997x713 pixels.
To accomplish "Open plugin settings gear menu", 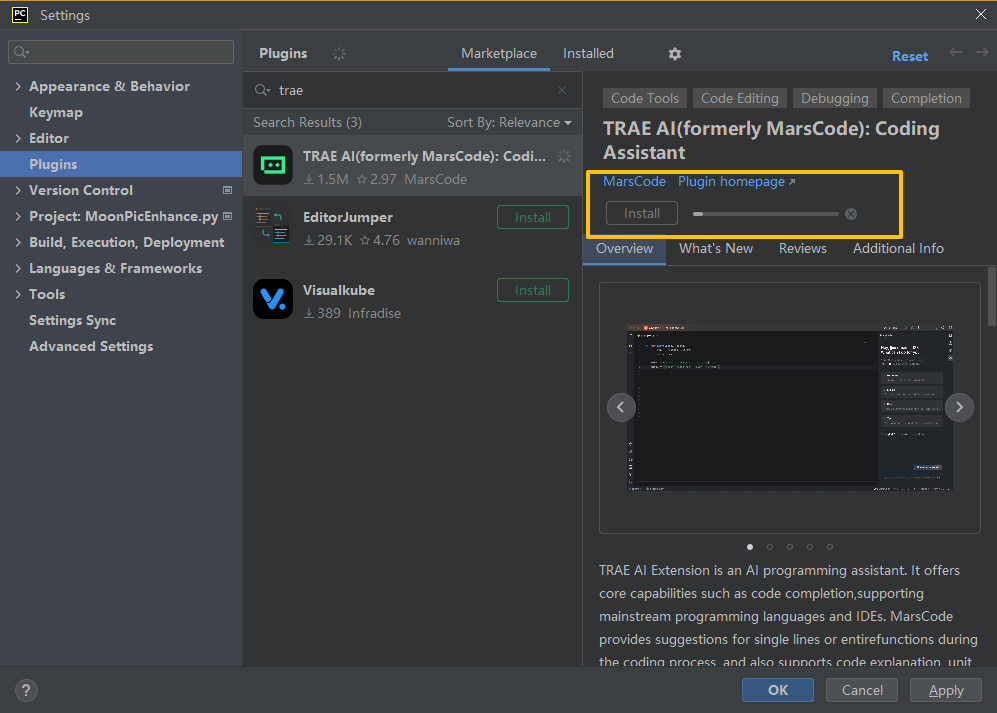I will point(675,54).
